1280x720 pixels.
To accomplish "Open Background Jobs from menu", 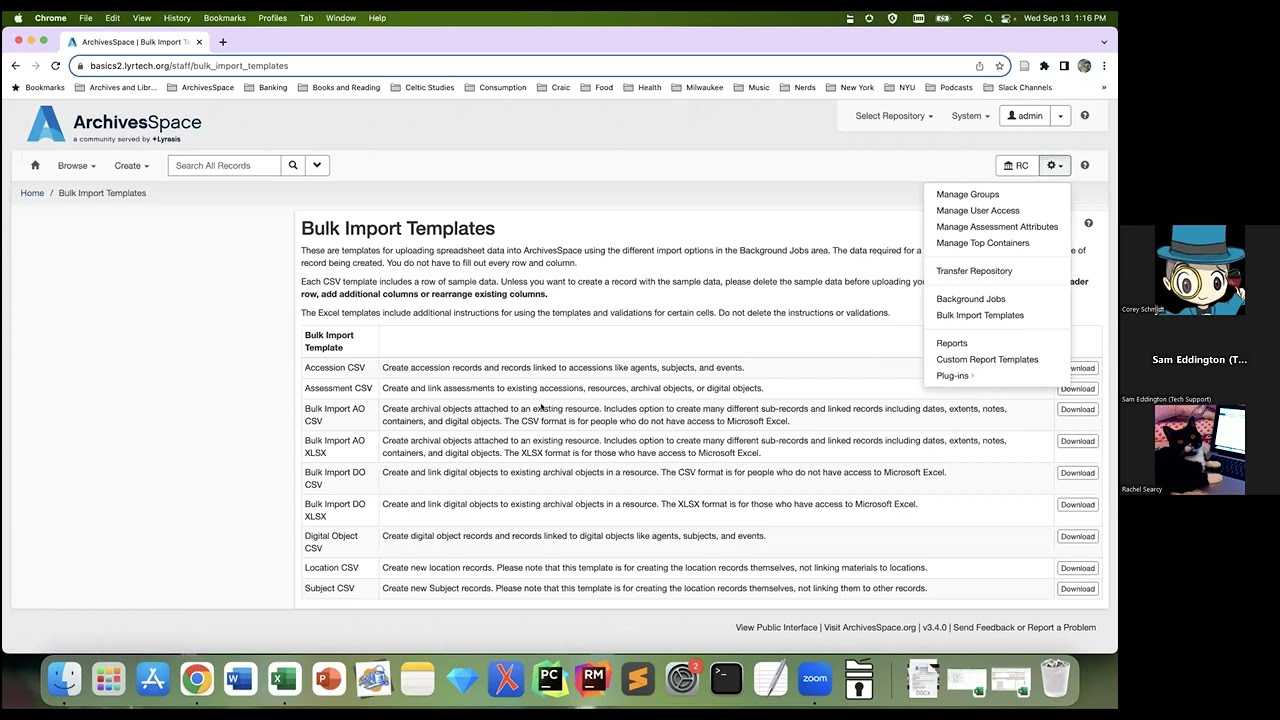I will click(970, 299).
